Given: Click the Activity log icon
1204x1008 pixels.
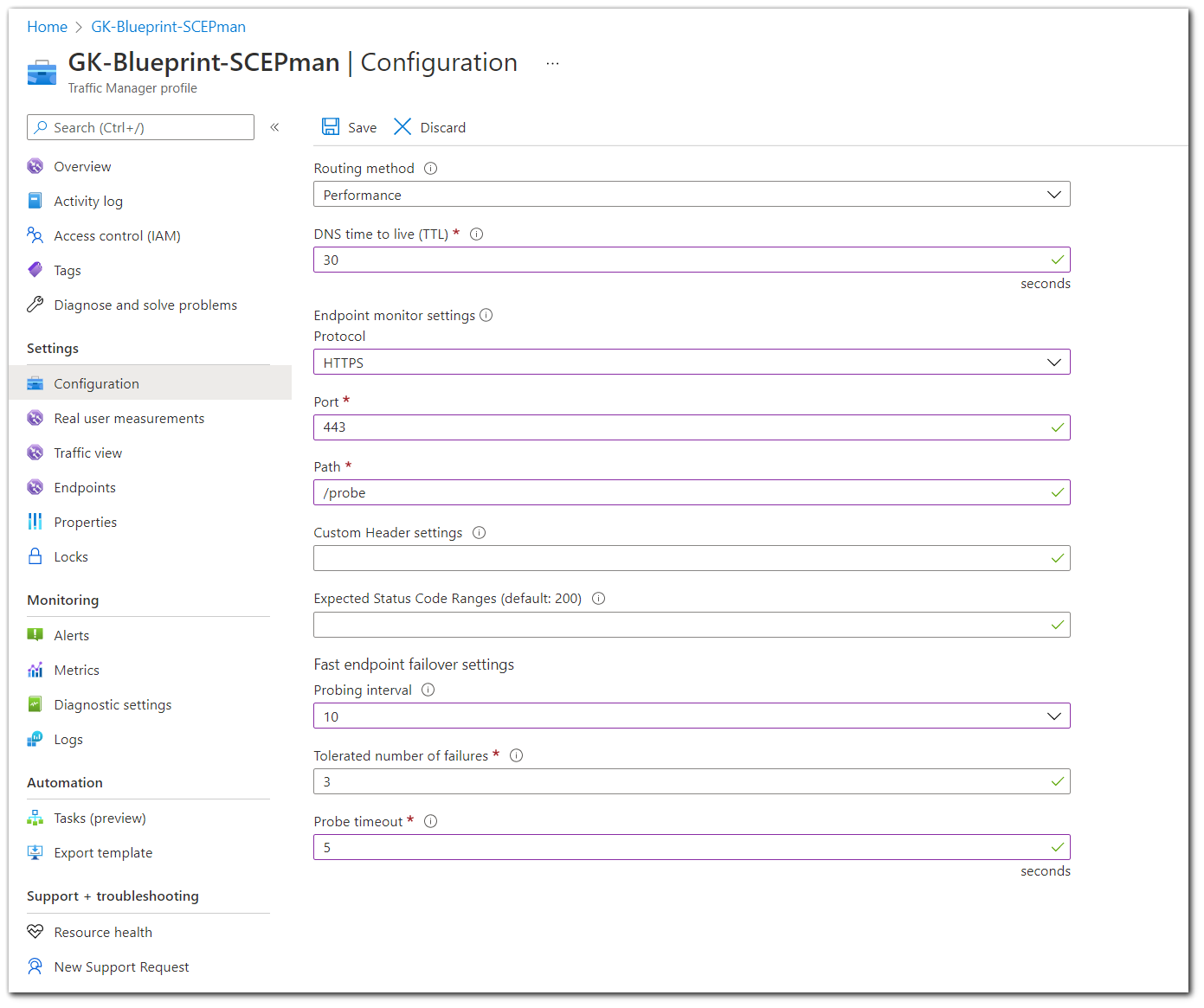Looking at the screenshot, I should (x=35, y=201).
